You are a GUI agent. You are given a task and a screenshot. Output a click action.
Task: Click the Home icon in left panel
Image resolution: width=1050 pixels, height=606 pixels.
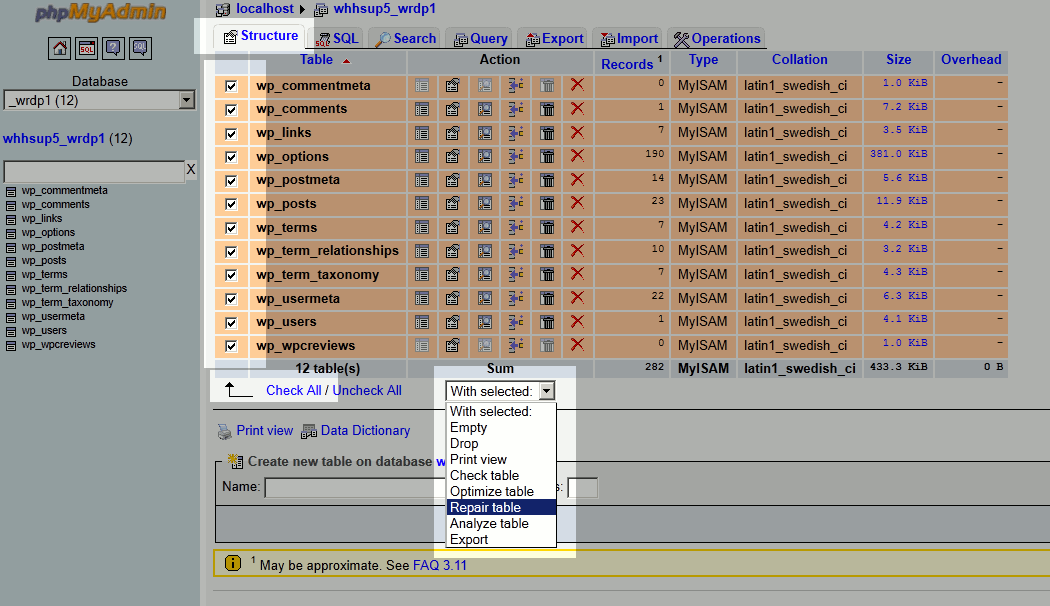pyautogui.click(x=59, y=47)
